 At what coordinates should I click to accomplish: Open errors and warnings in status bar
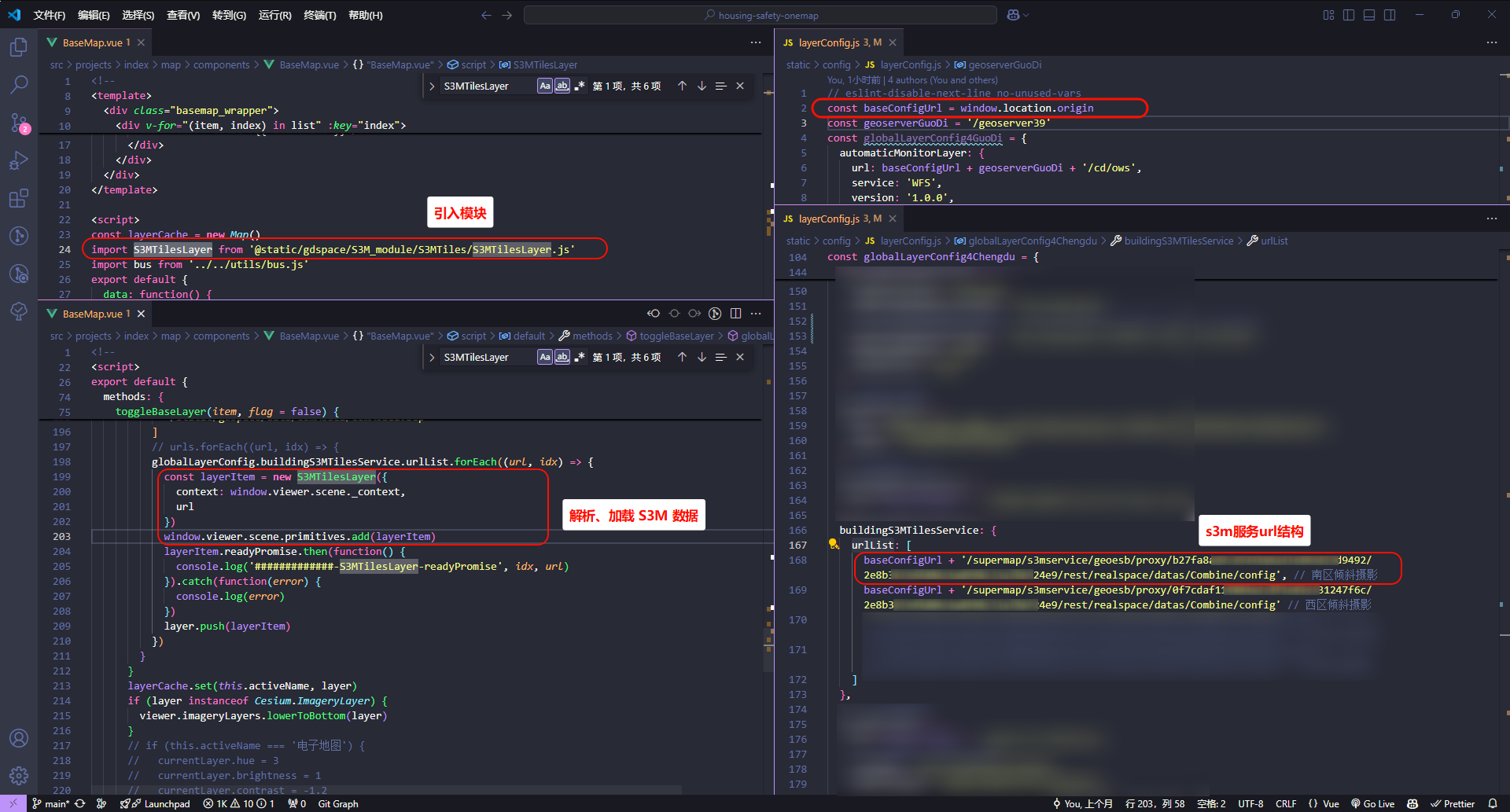pyautogui.click(x=238, y=803)
